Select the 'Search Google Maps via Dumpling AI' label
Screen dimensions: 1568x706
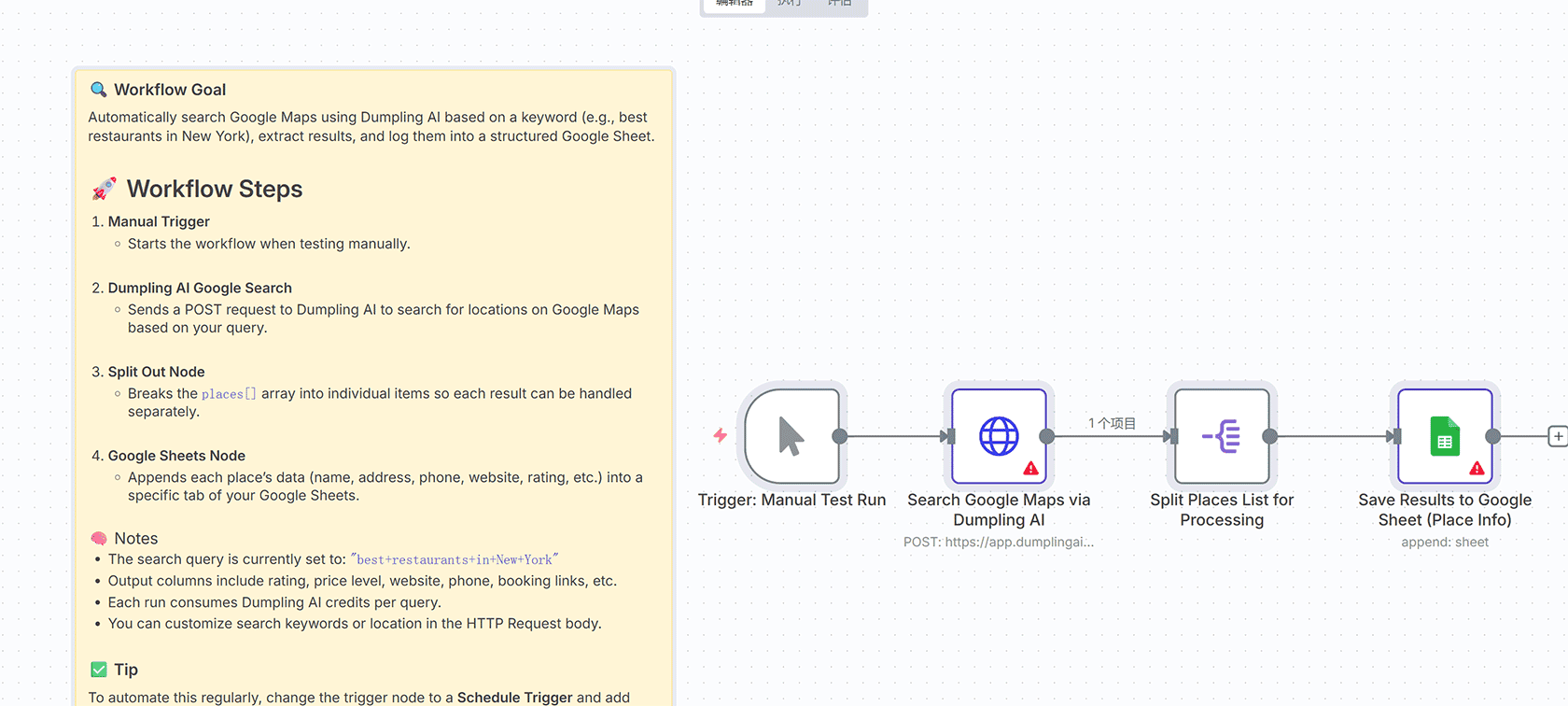999,510
